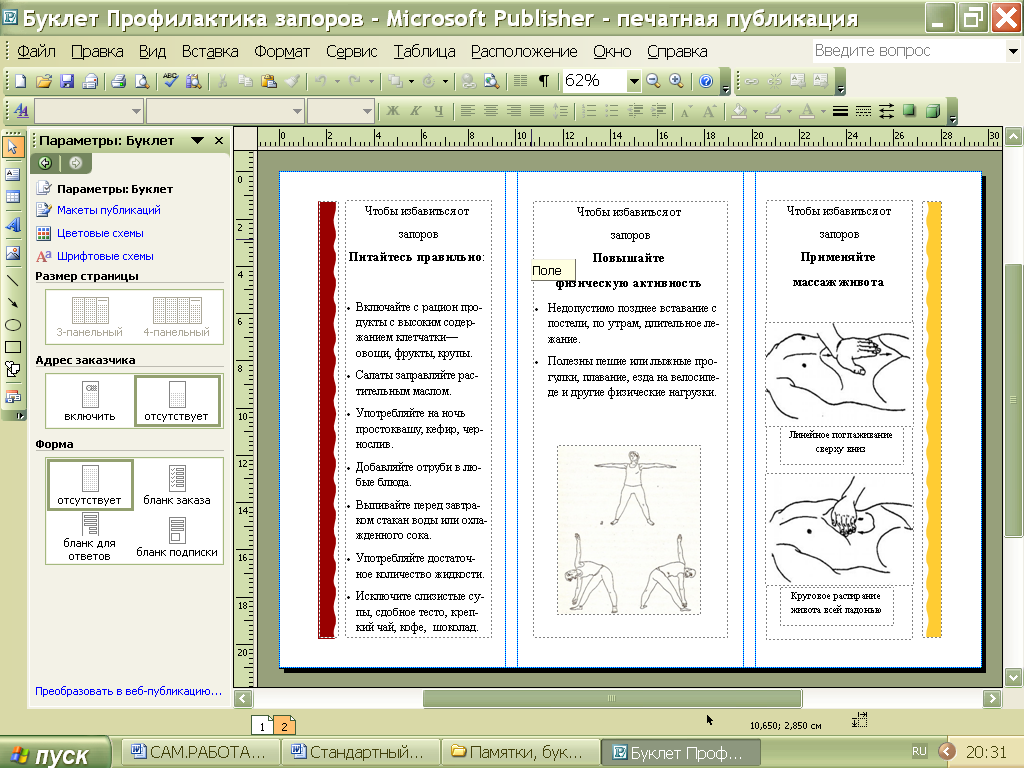This screenshot has height=768, width=1024.
Task: Select 'включить' customer address option
Action: tap(89, 401)
